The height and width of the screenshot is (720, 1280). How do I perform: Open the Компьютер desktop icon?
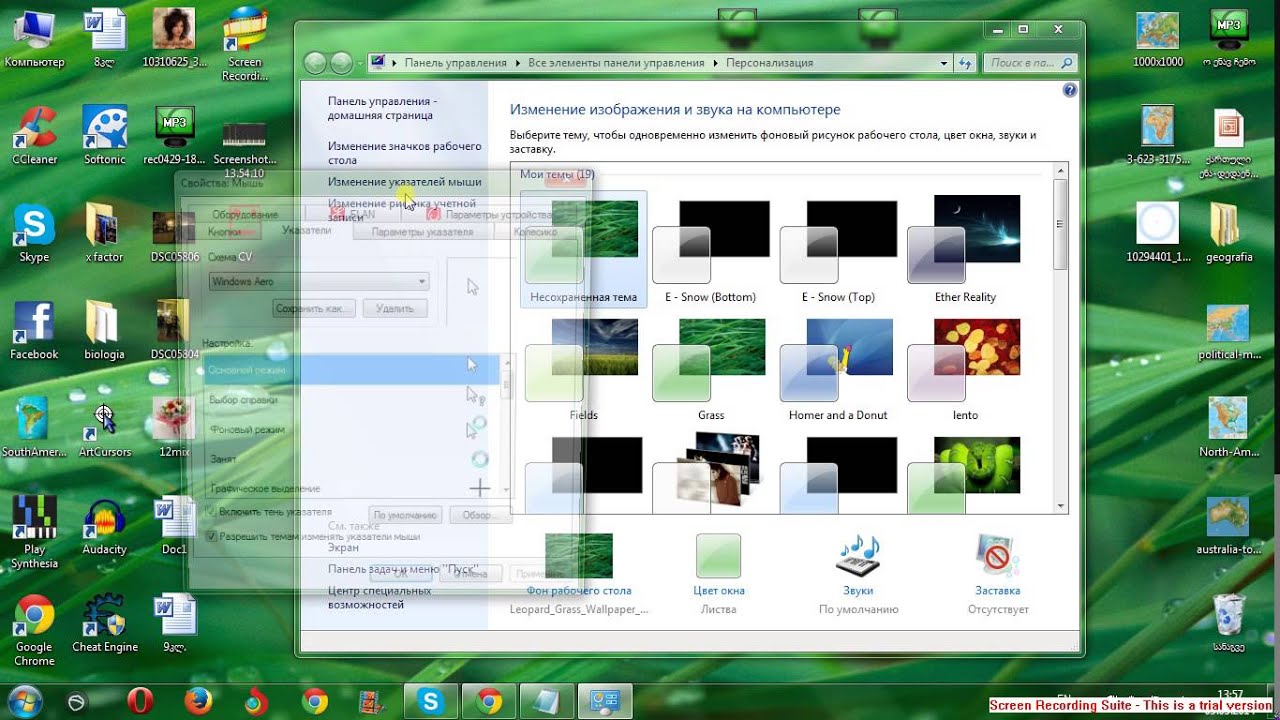pos(34,38)
